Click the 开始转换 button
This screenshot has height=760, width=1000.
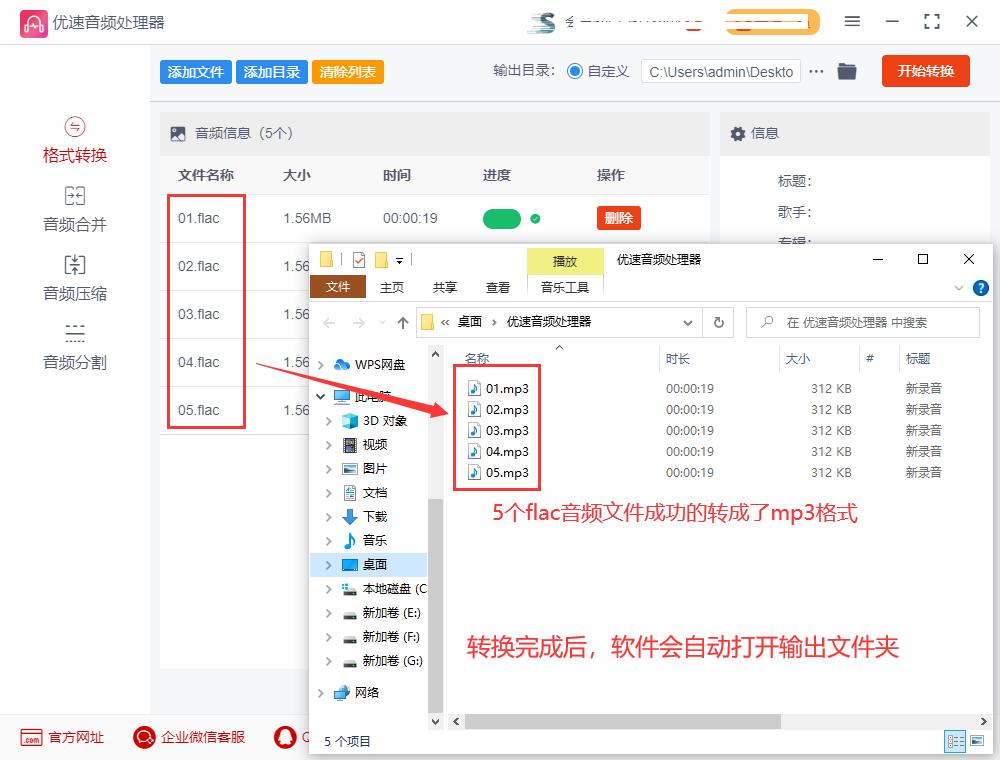tap(925, 71)
